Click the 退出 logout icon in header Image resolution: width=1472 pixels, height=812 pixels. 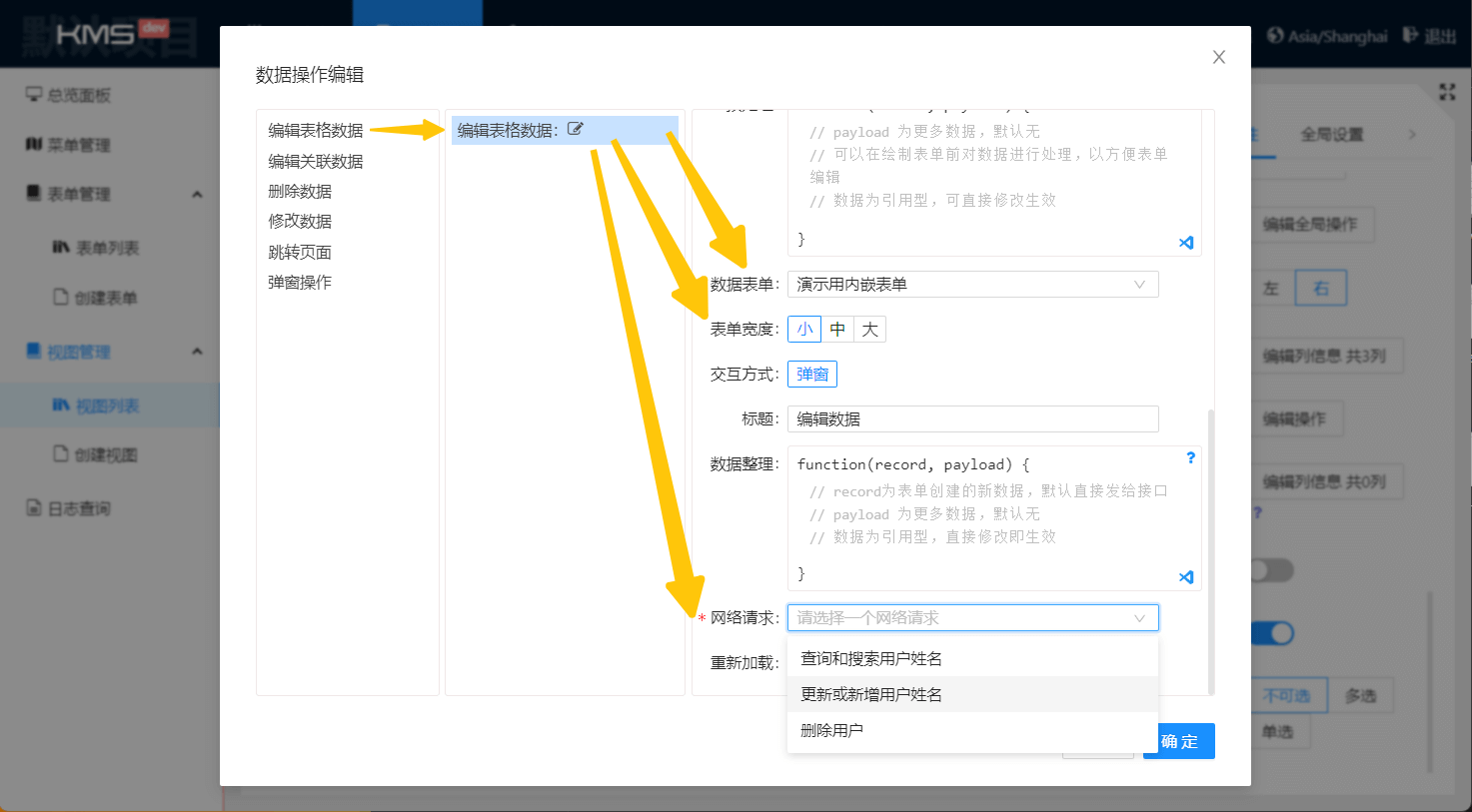(1410, 35)
